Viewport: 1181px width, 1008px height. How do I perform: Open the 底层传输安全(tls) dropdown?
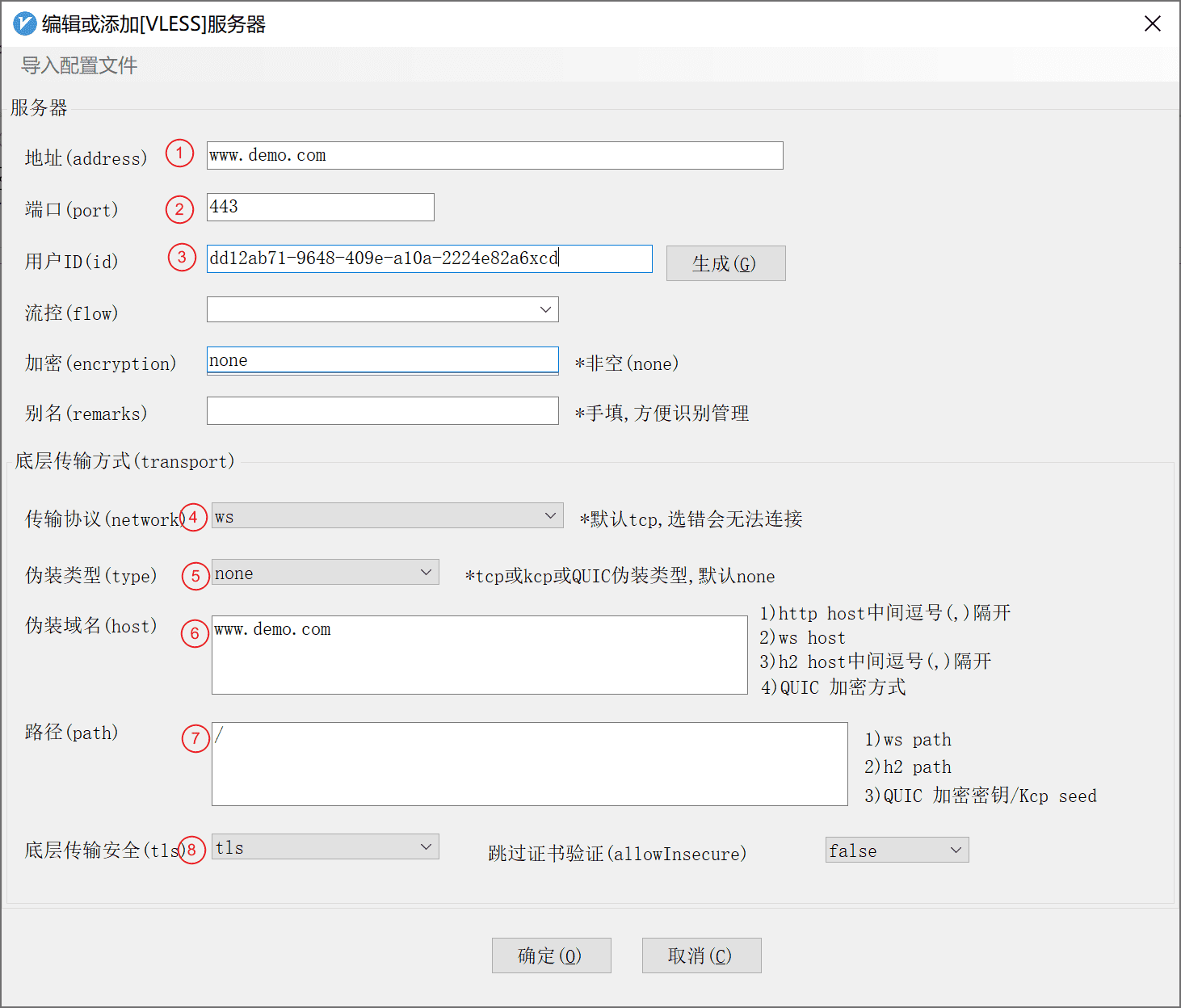coord(325,846)
